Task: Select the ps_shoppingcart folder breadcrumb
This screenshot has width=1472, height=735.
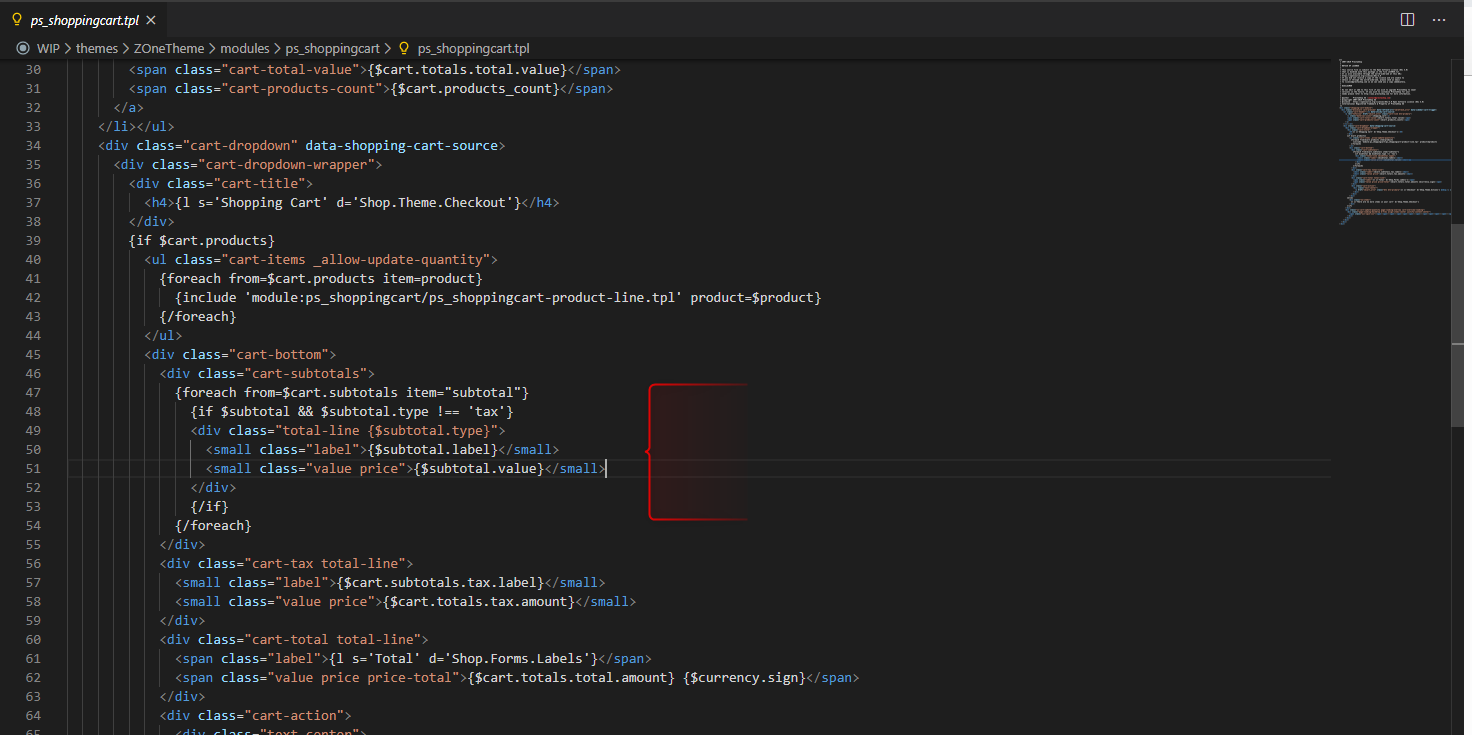Action: pyautogui.click(x=332, y=48)
